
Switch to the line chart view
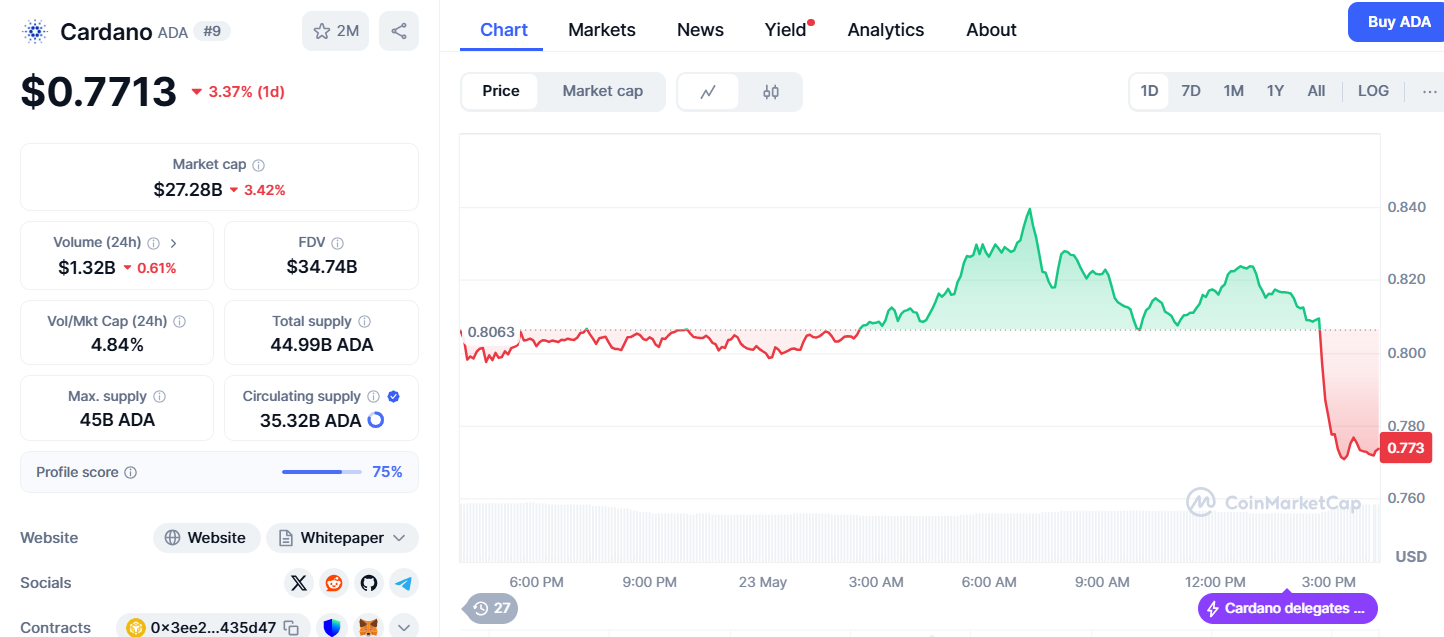tap(708, 92)
